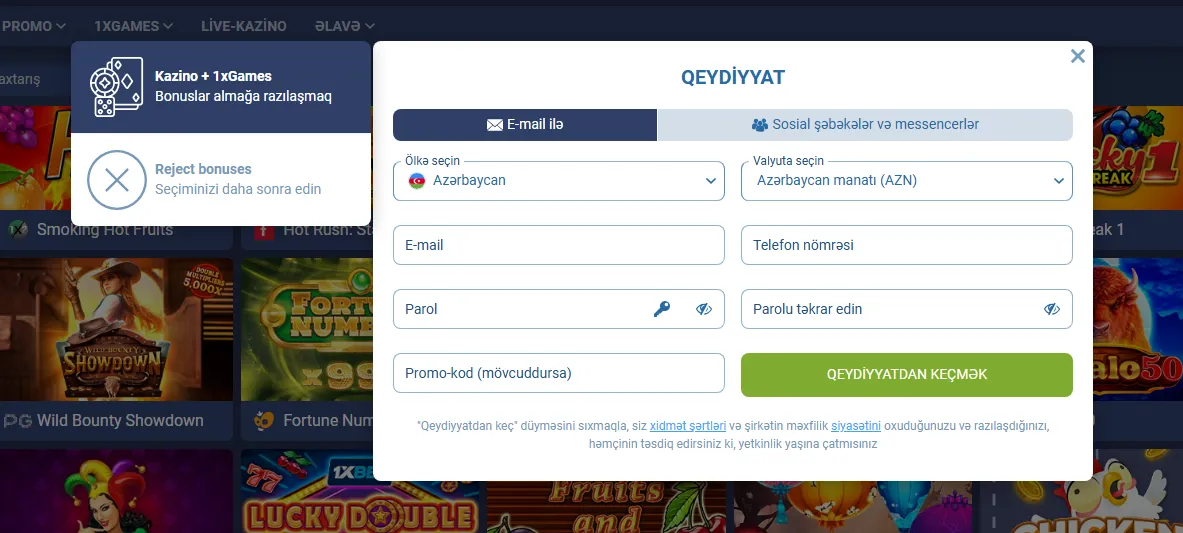Click Smoking Hot Fruits title text
The height and width of the screenshot is (533, 1183).
(x=105, y=230)
